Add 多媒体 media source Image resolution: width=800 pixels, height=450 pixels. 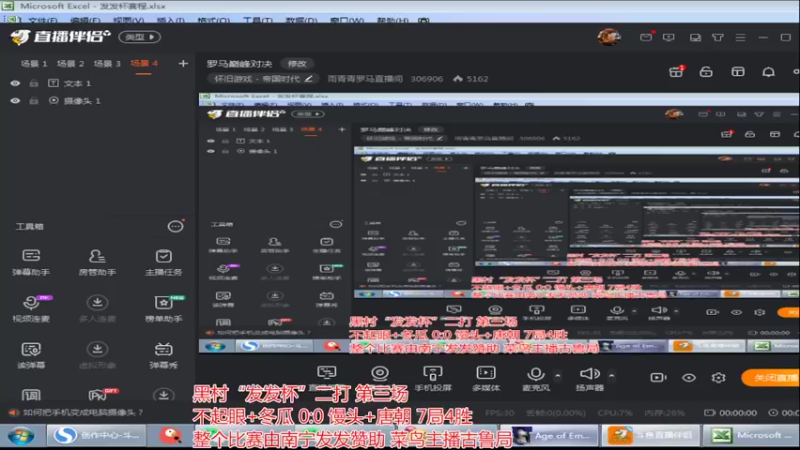click(486, 379)
